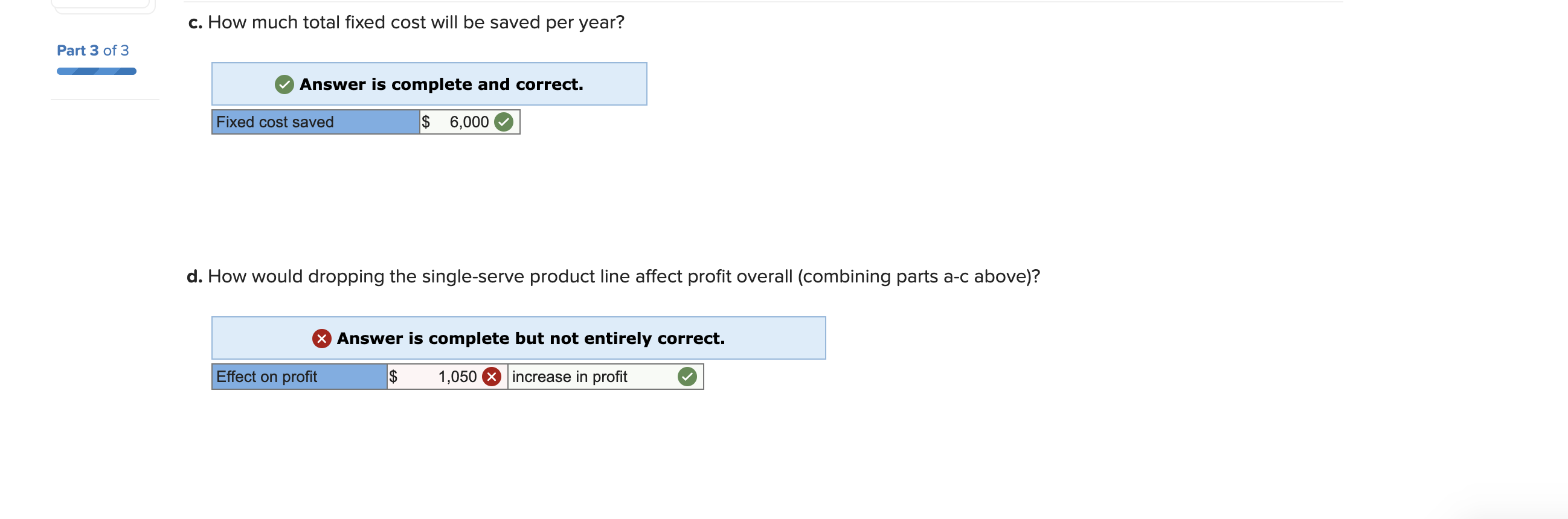This screenshot has height=519, width=1568.
Task: Click the dollar sign in the Effect on profit row
Action: [394, 377]
